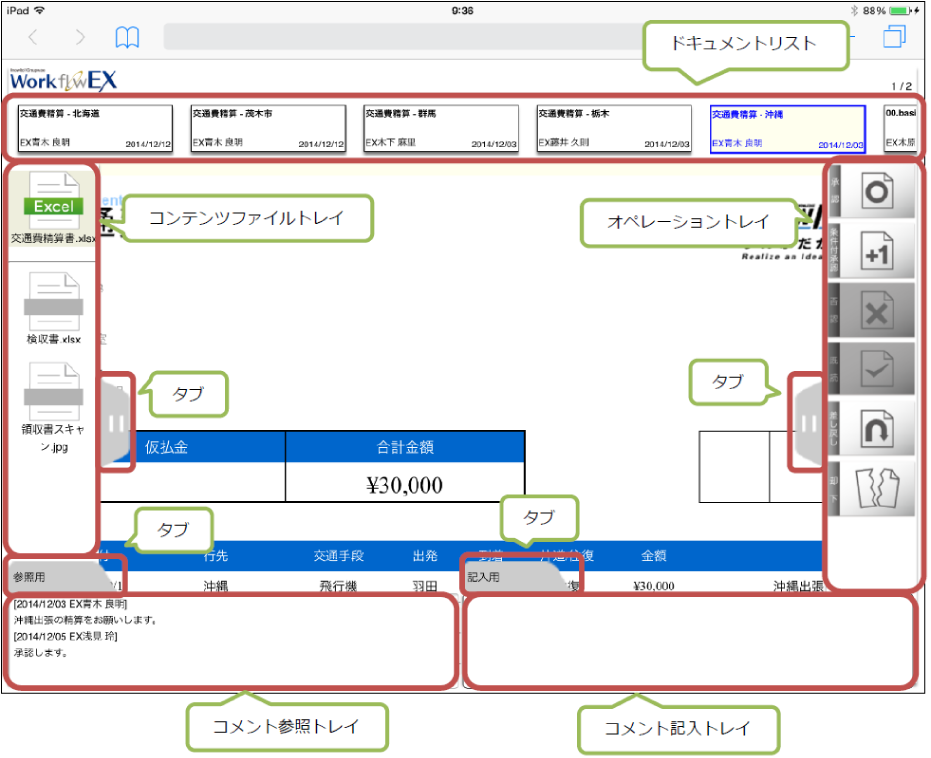Select document 交通費精算 - 茨木市
Image resolution: width=931 pixels, height=758 pixels.
[268, 128]
